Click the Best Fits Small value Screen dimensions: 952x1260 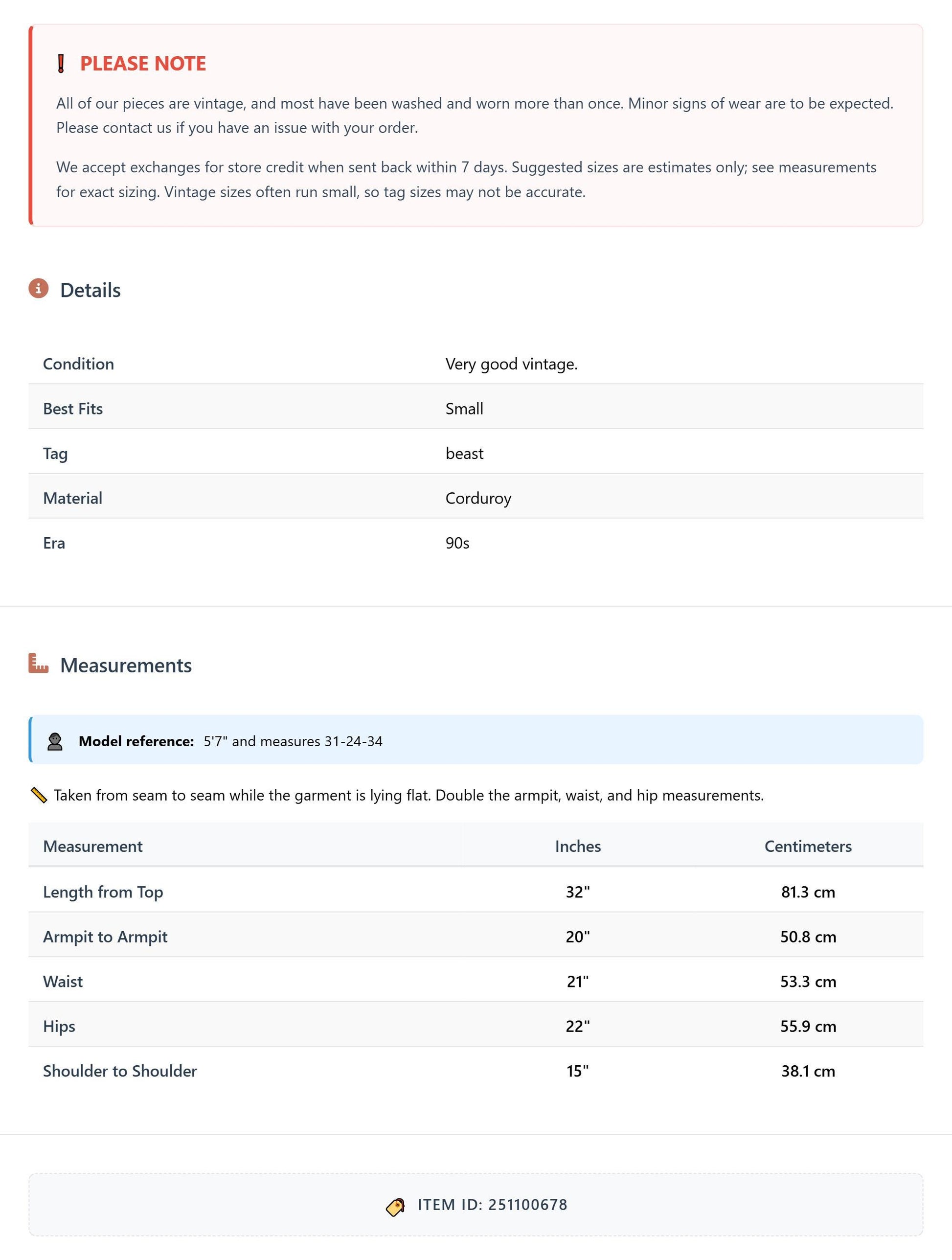[x=464, y=409]
